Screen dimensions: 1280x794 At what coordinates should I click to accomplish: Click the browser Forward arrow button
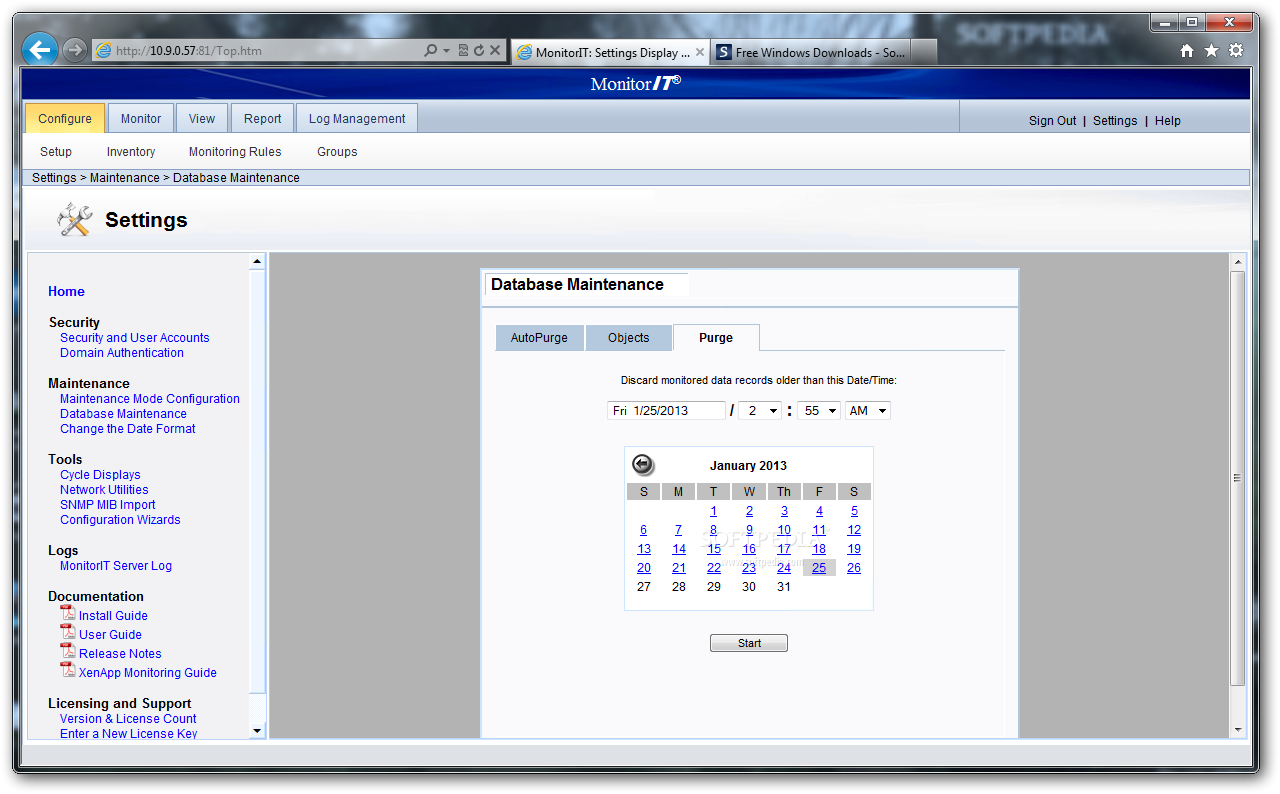[74, 50]
